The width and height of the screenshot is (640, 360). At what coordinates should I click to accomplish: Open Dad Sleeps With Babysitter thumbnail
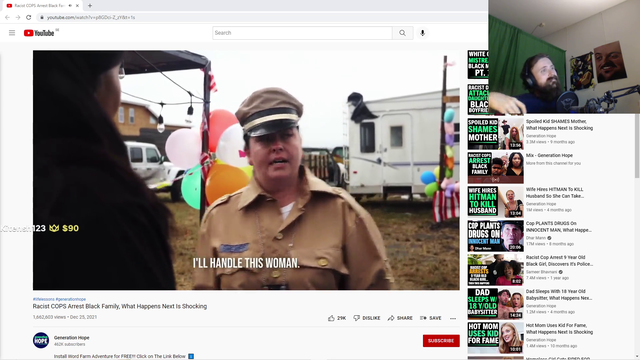pos(496,304)
